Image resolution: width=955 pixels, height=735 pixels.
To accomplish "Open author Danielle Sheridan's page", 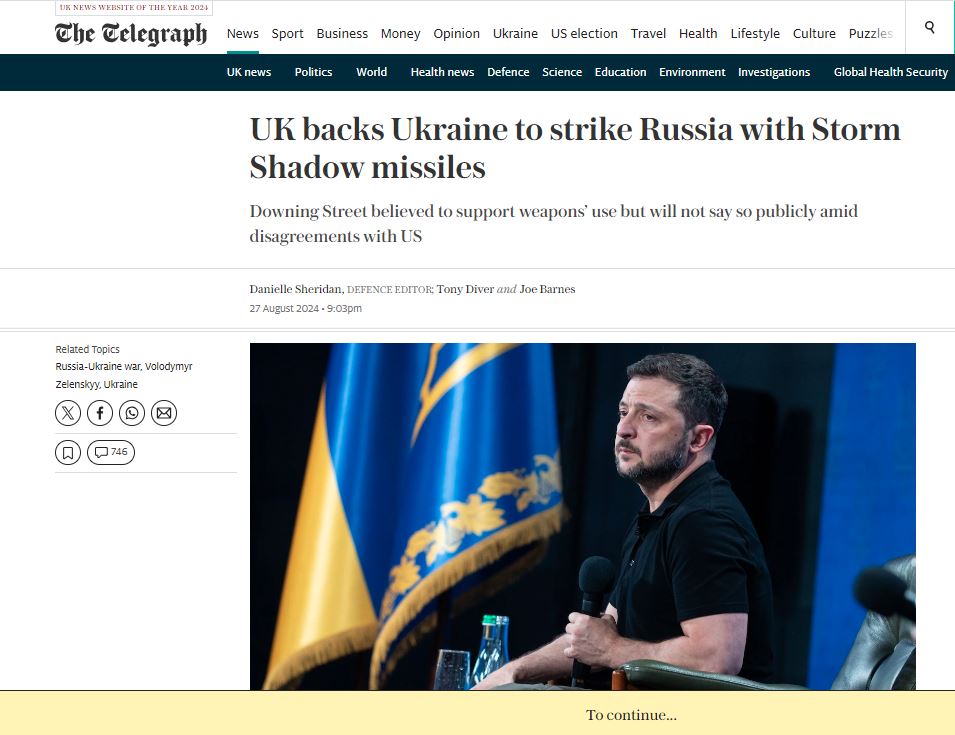I will pyautogui.click(x=296, y=289).
